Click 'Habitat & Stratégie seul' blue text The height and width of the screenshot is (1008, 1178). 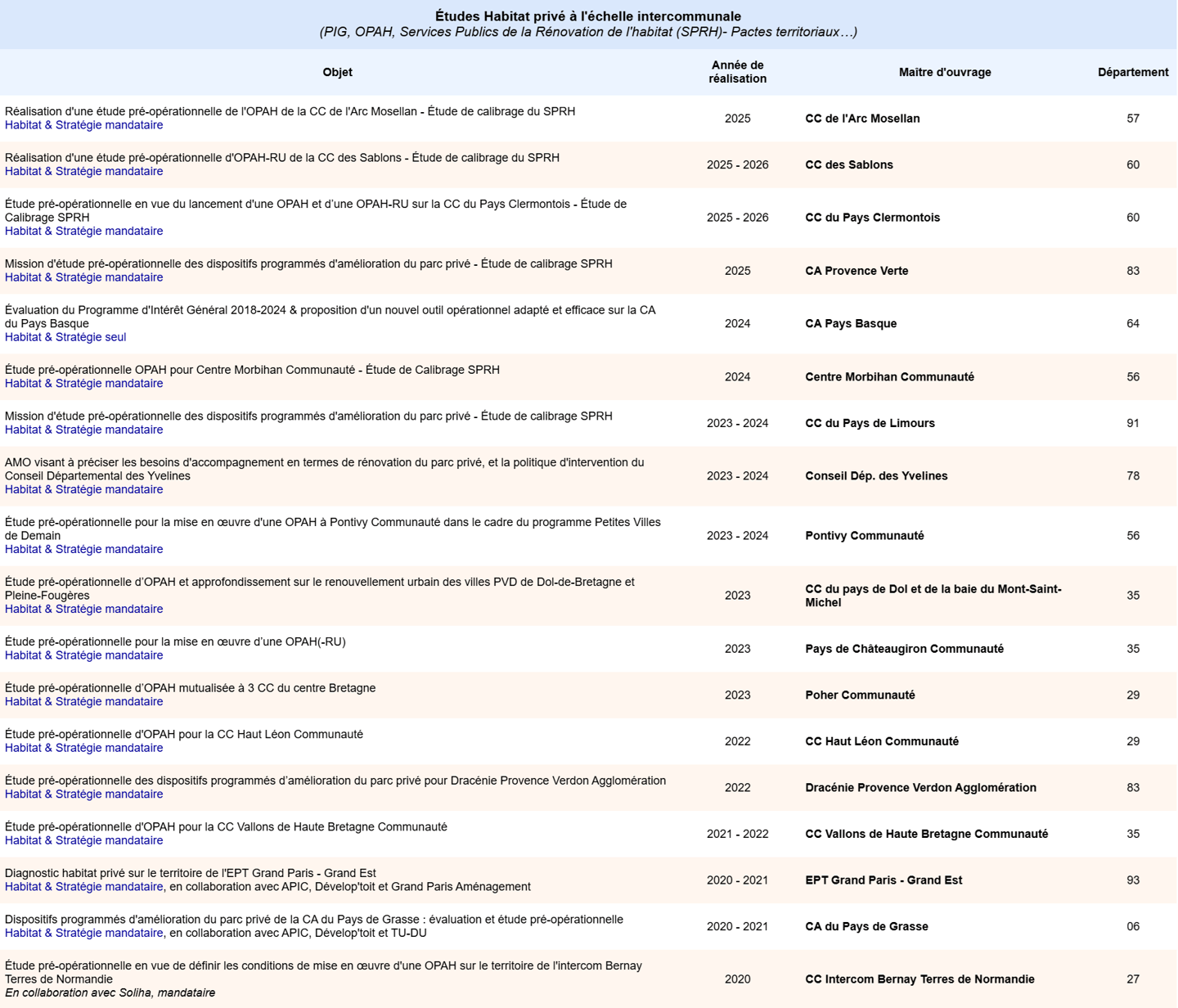coord(65,337)
